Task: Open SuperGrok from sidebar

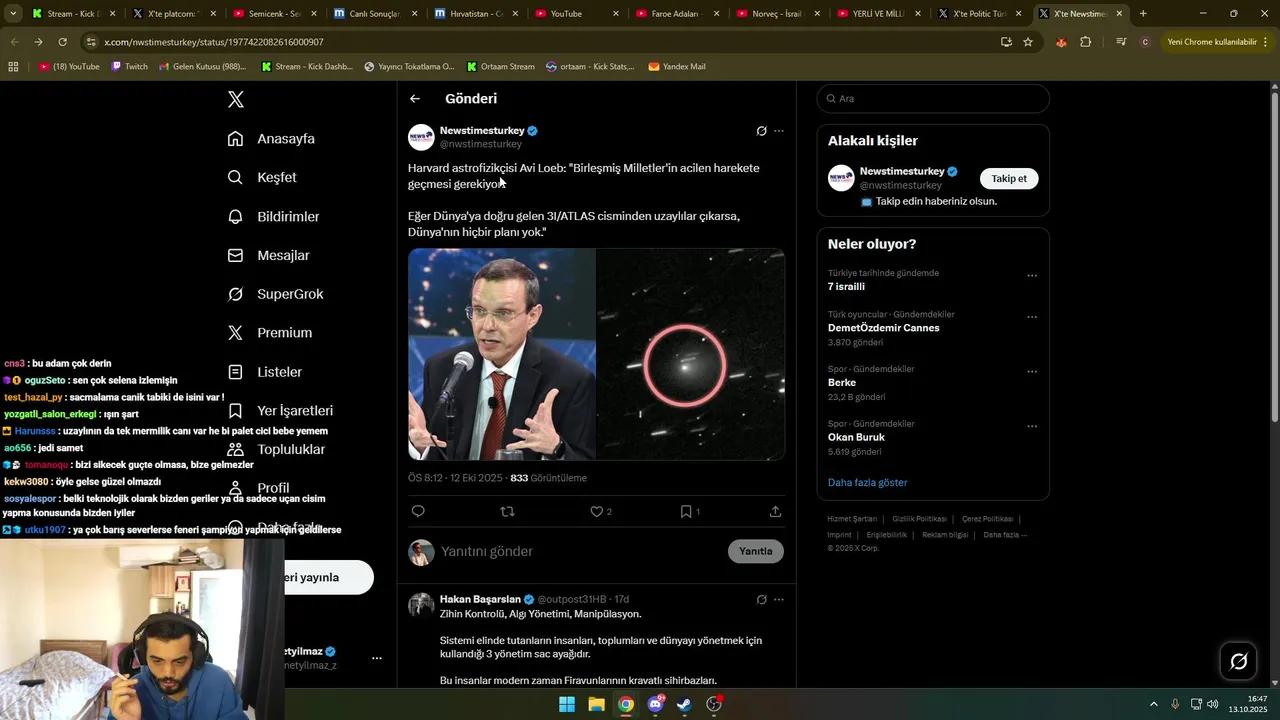Action: coord(275,294)
